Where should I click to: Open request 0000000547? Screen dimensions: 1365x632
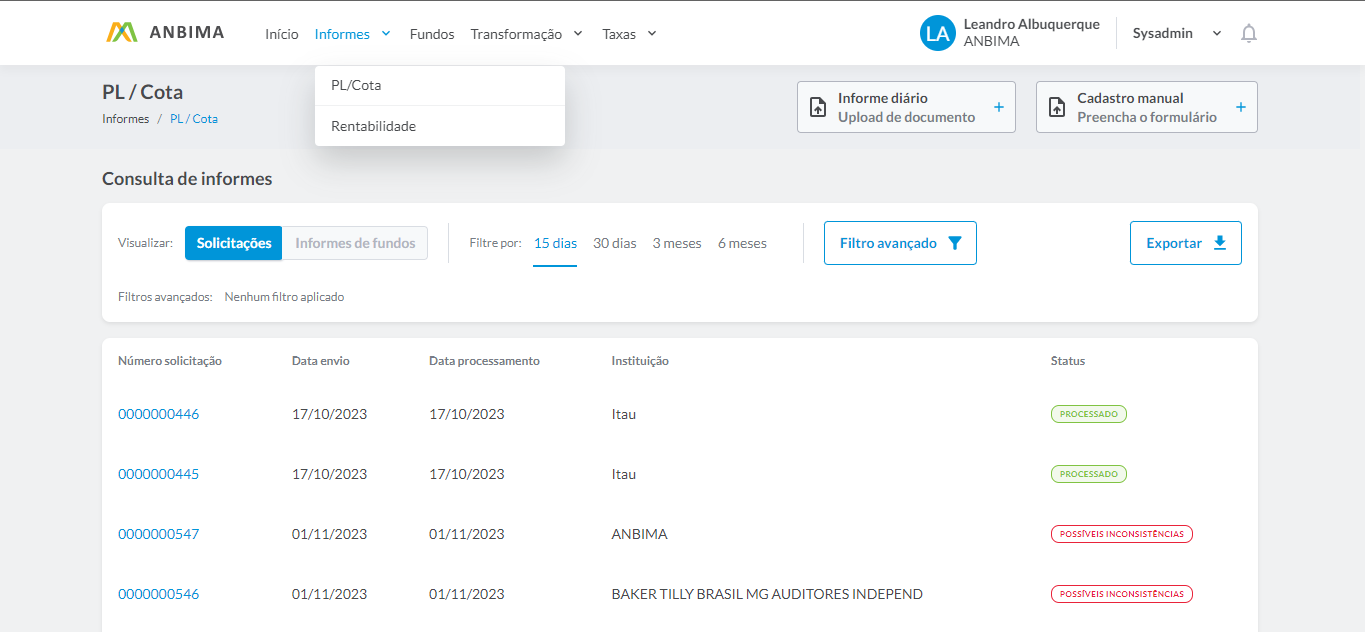tap(158, 534)
